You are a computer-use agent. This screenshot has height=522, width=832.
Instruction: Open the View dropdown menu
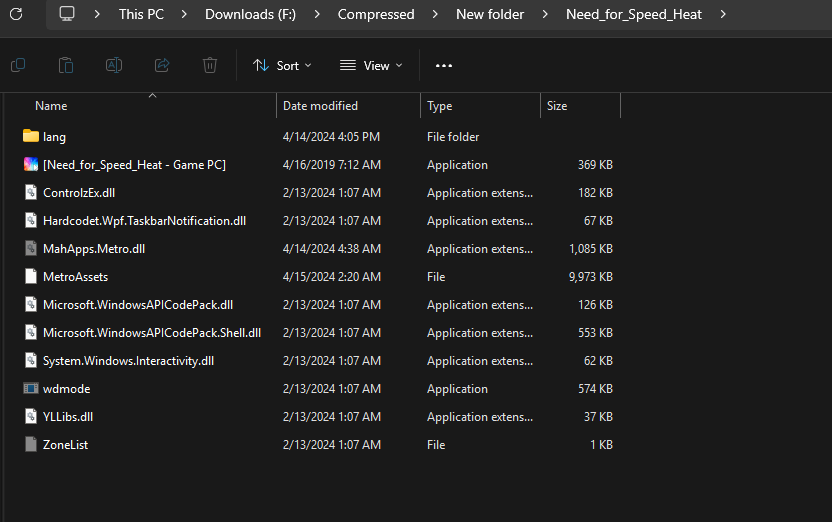click(371, 65)
